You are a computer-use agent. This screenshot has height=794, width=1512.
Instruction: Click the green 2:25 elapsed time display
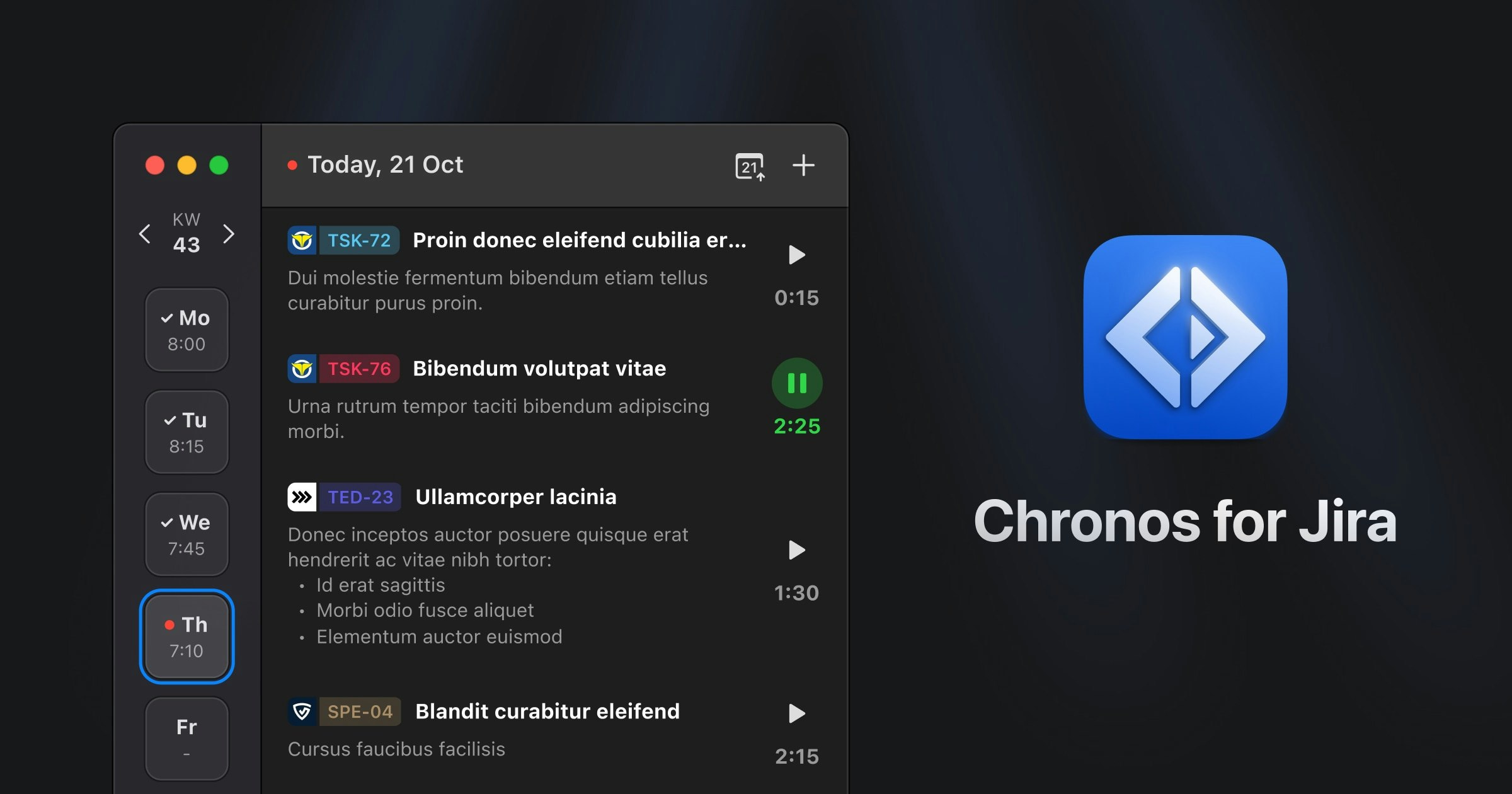tap(796, 427)
